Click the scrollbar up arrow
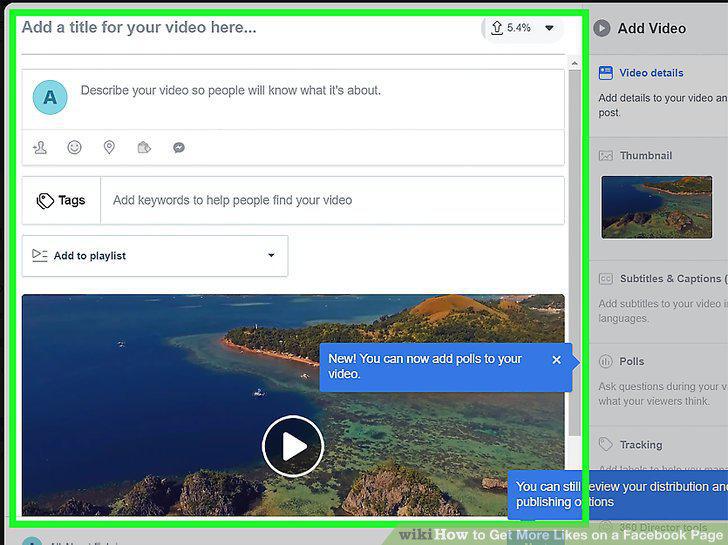 tap(575, 63)
